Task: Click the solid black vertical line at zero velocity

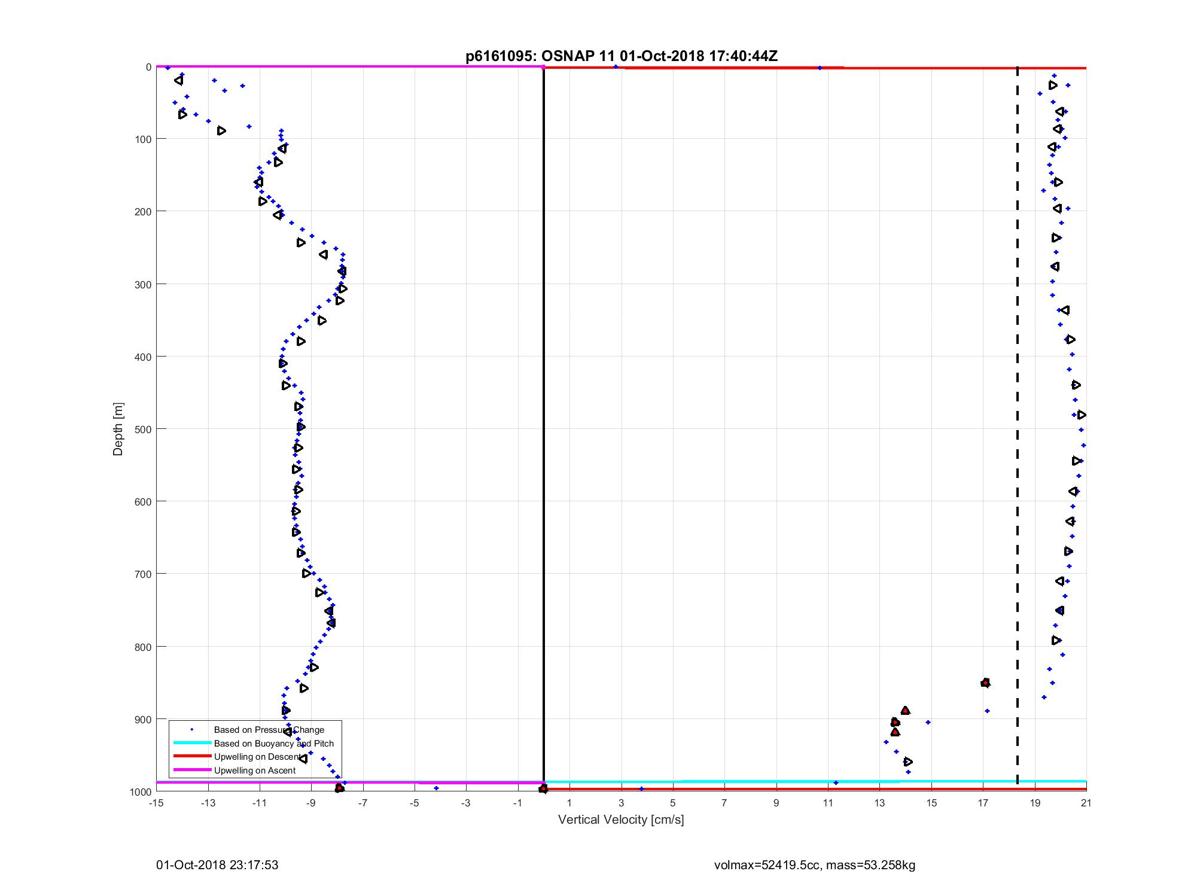Action: pyautogui.click(x=543, y=429)
